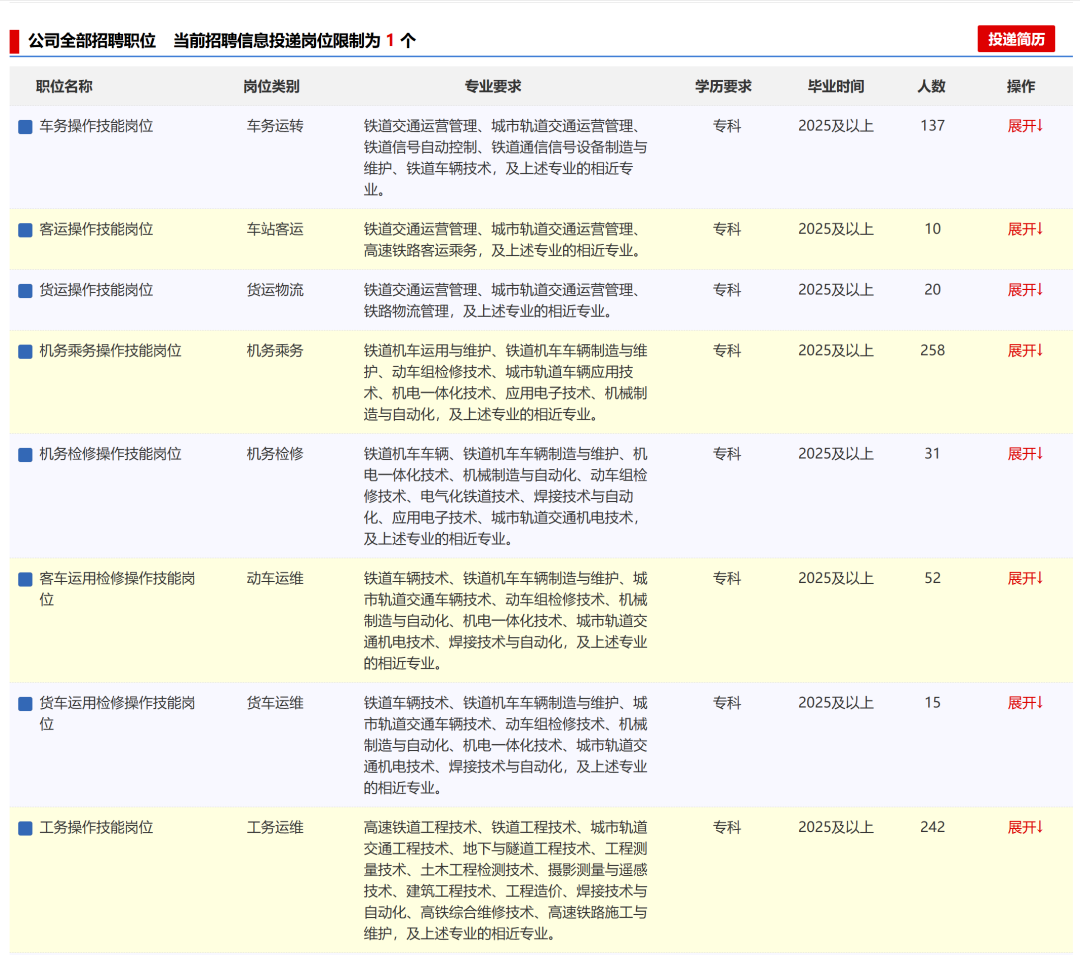Tick the checkbox for 客运操作技能岗位
The width and height of the screenshot is (1080, 955).
[25, 230]
